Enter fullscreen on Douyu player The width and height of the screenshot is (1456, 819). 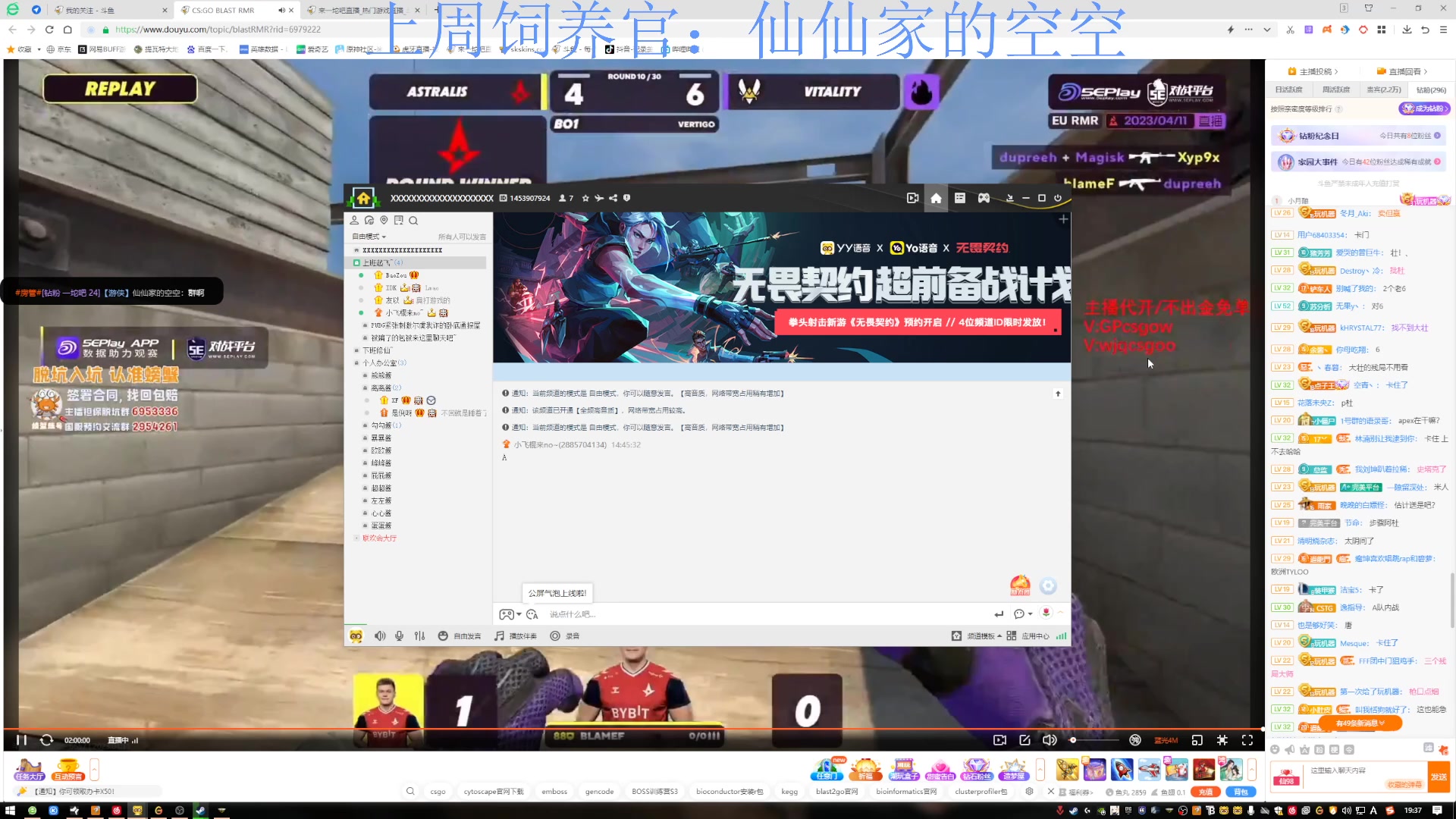1247,740
